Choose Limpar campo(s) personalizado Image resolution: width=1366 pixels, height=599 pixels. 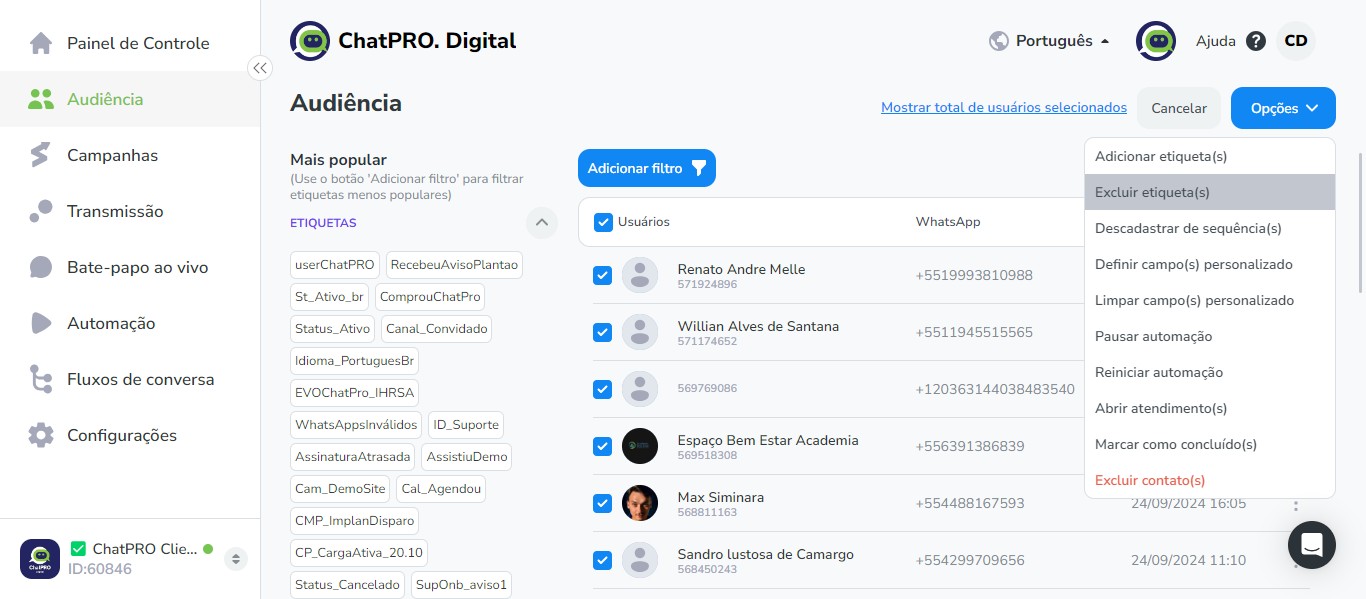1210,300
